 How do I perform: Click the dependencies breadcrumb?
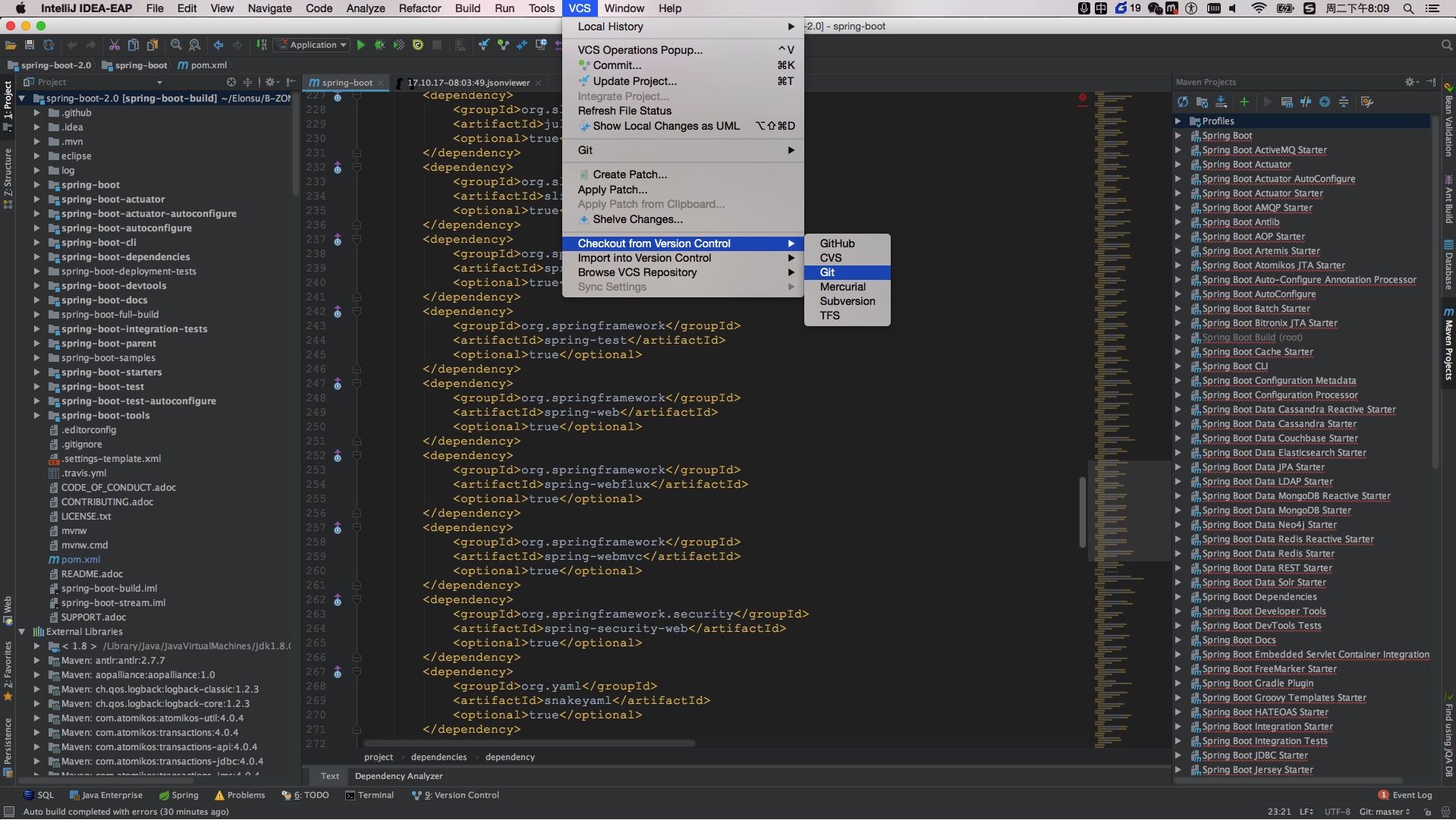coord(439,758)
